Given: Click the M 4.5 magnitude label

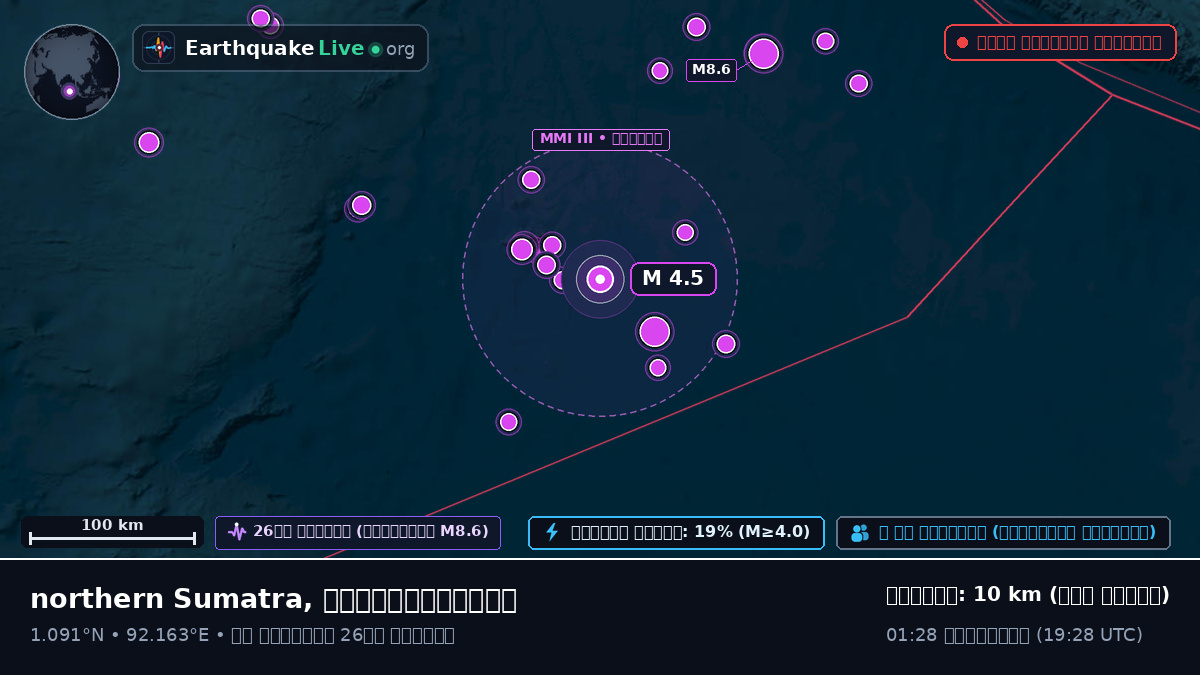Looking at the screenshot, I should 673,279.
